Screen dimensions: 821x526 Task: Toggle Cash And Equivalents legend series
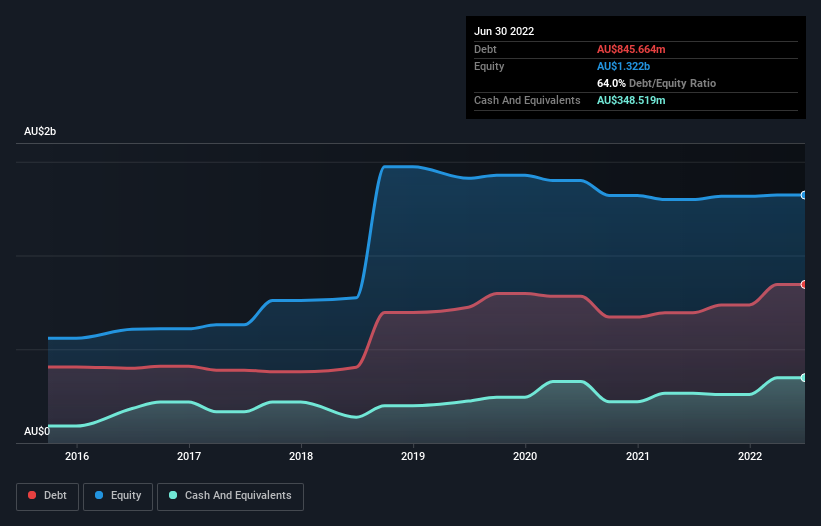pyautogui.click(x=230, y=495)
